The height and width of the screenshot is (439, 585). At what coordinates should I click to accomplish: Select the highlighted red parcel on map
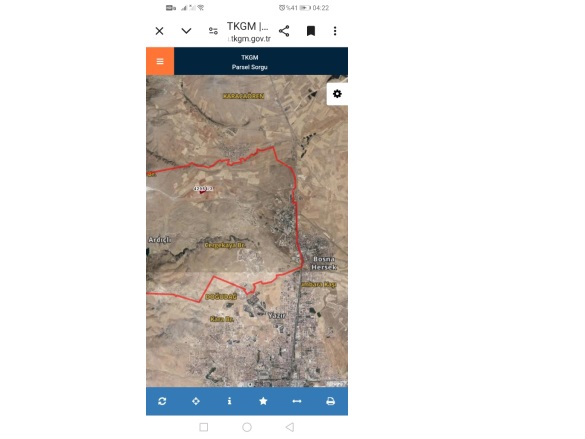[203, 192]
